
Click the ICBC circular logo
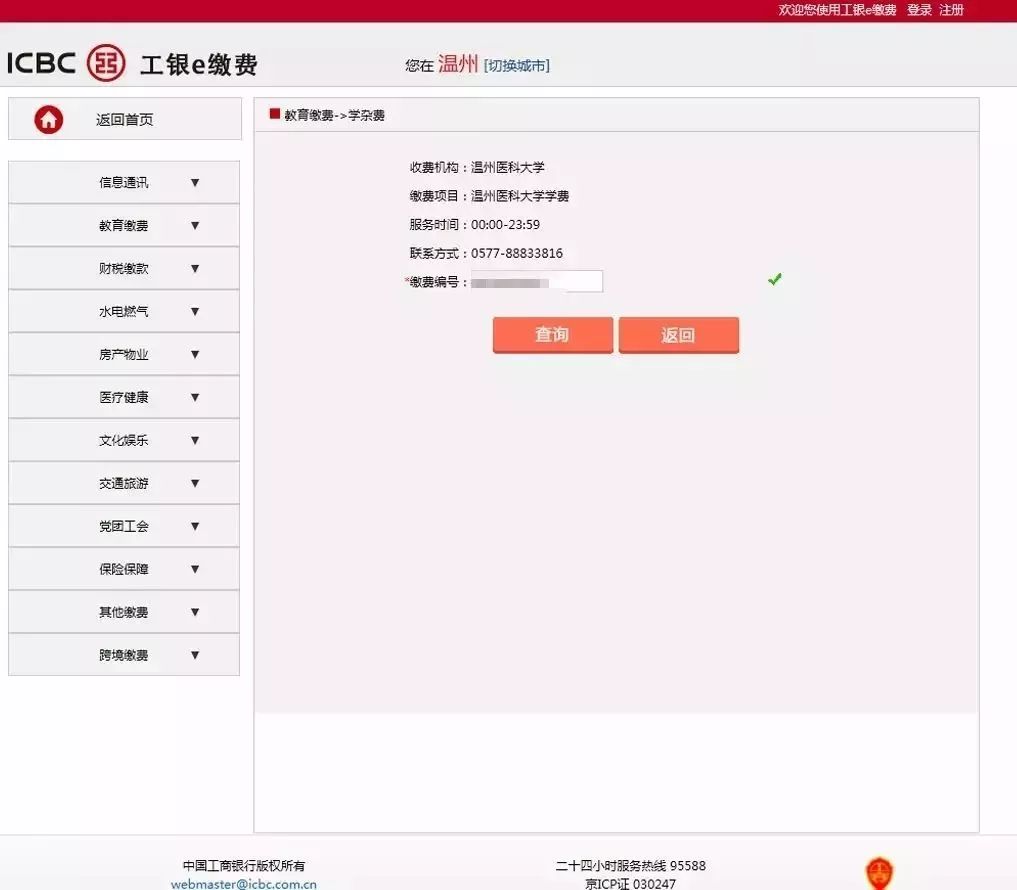click(106, 63)
